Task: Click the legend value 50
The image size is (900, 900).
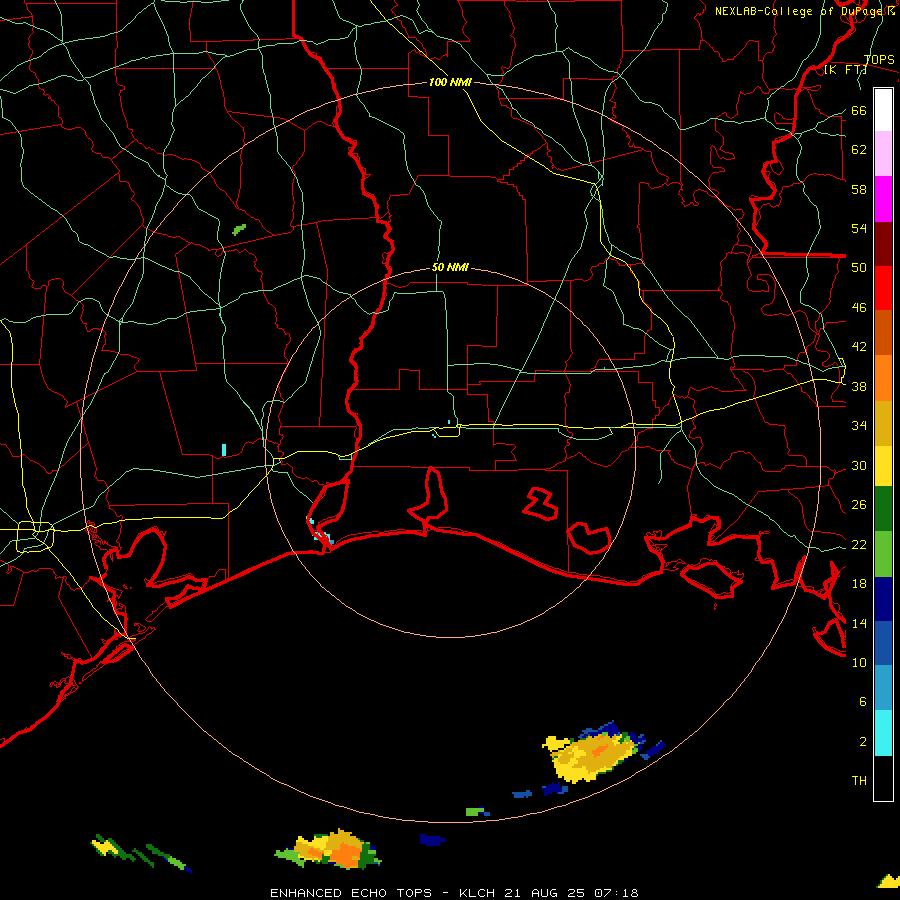Action: (859, 267)
